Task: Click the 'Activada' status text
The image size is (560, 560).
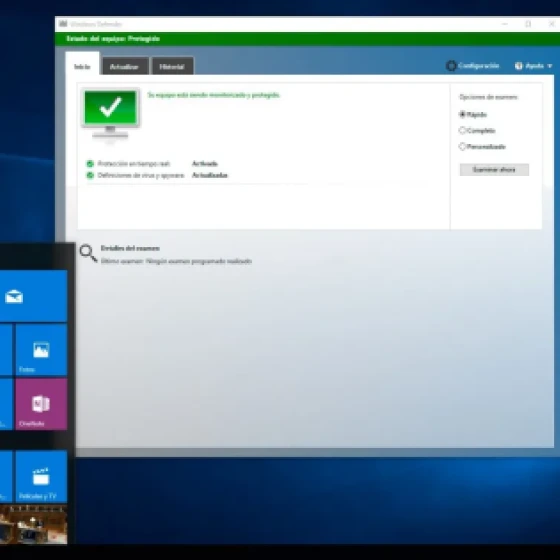Action: [x=205, y=164]
